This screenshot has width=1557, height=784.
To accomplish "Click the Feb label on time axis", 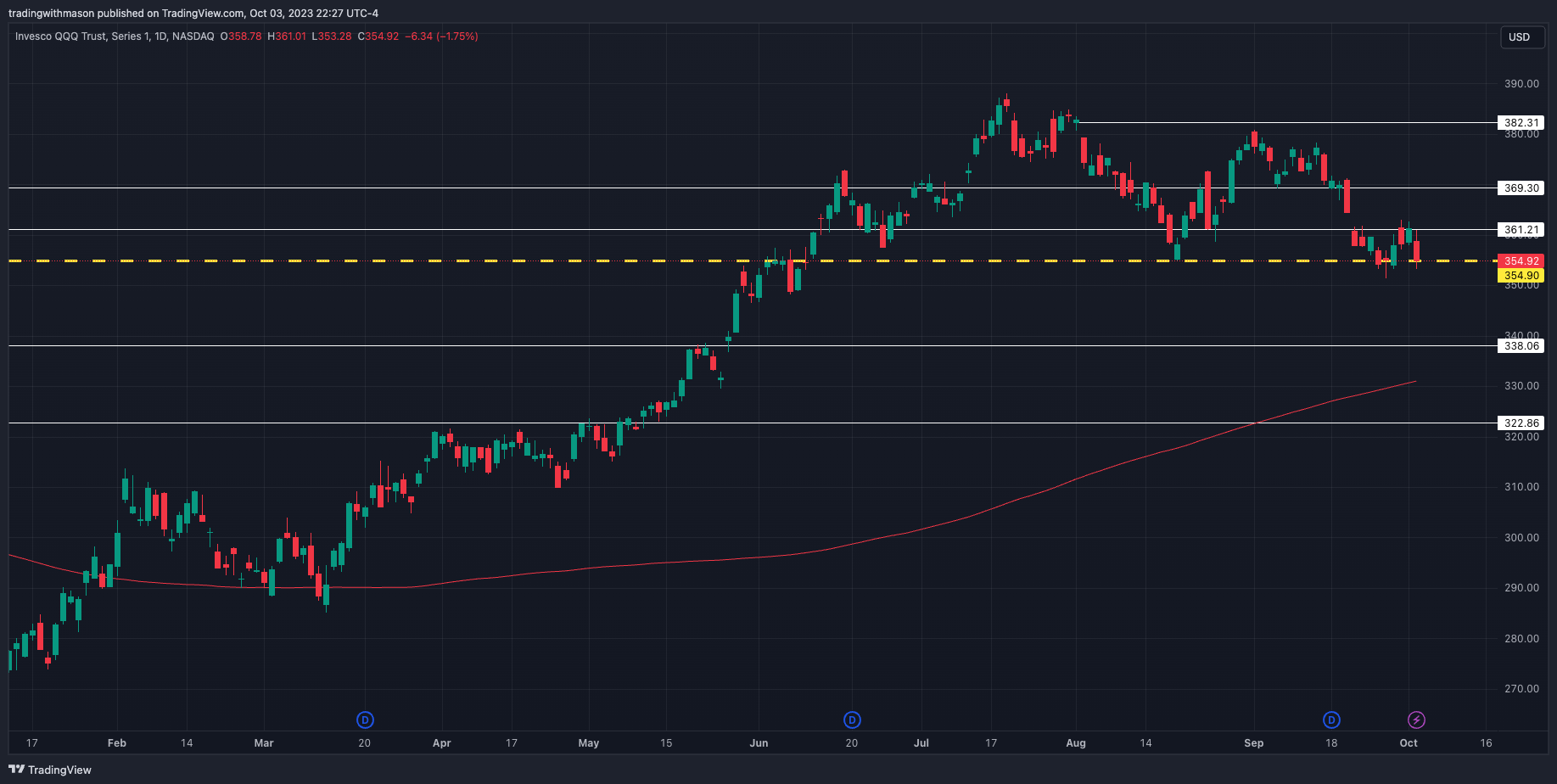I will 117,743.
